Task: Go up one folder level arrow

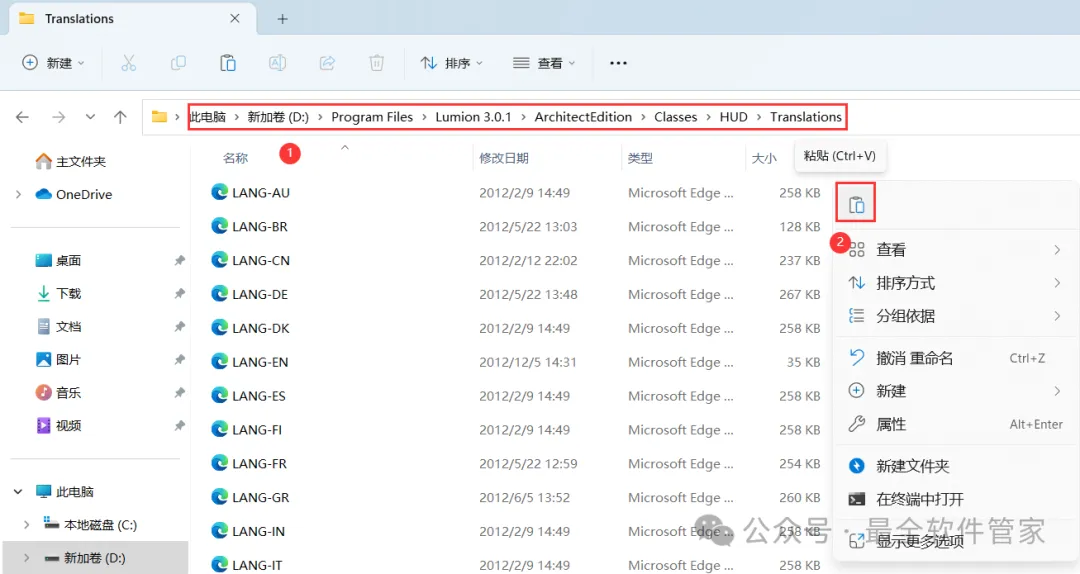Action: tap(121, 117)
